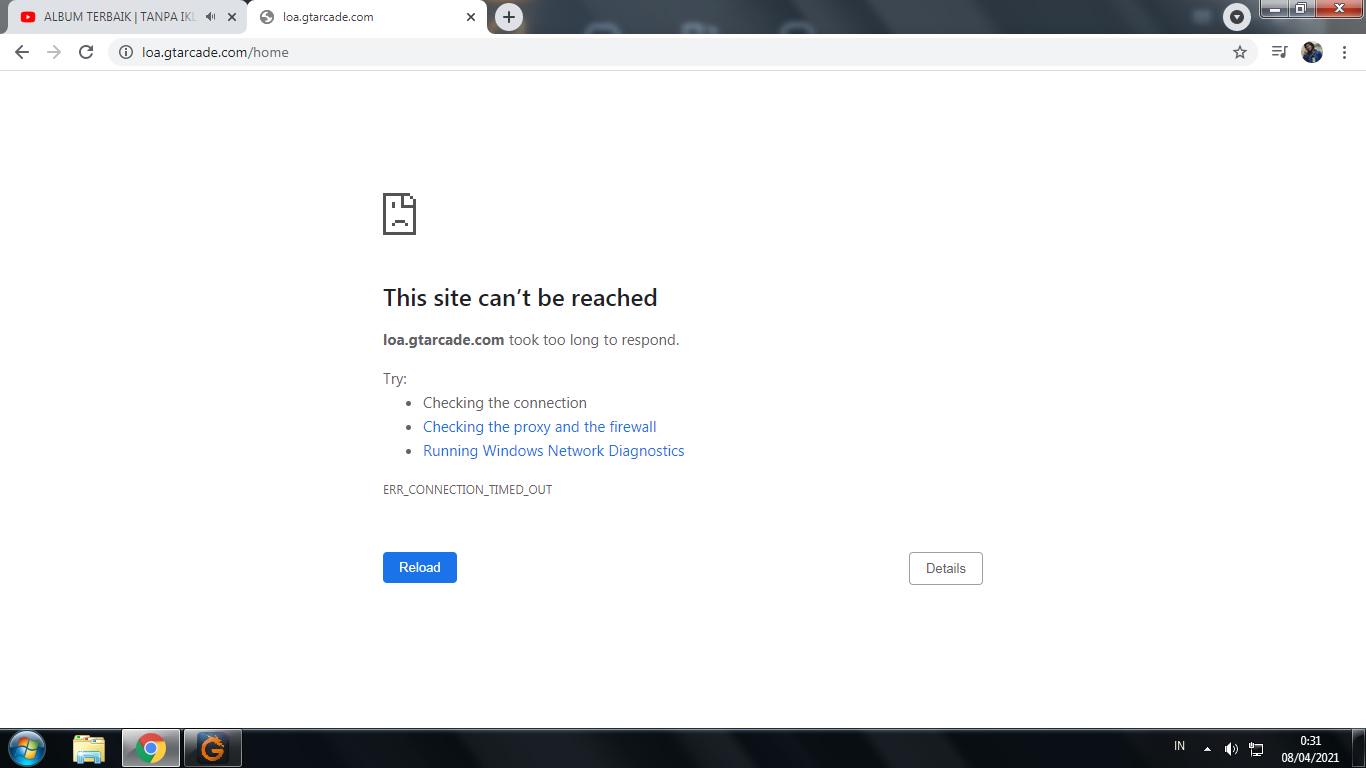
Task: Close the Chrome window
Action: (x=1339, y=9)
